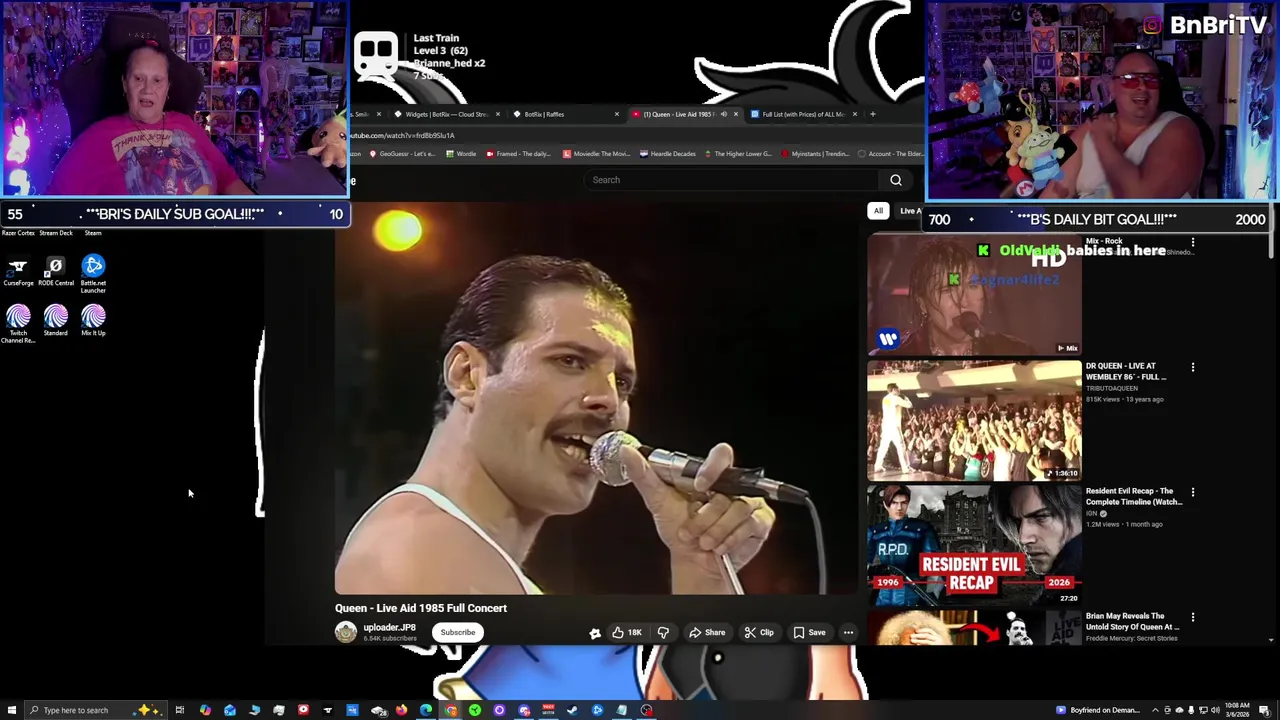Open options menu for Queen Live at Wembley
This screenshot has width=1280, height=720.
1192,367
